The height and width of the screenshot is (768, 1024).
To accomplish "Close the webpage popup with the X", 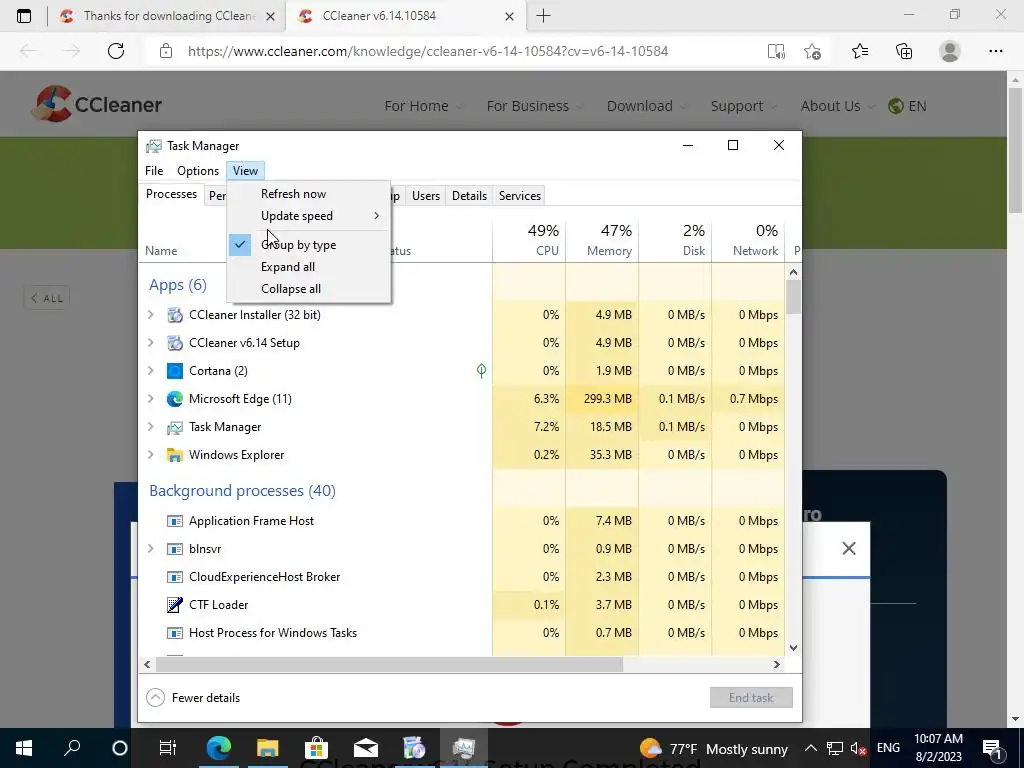I will (x=849, y=549).
